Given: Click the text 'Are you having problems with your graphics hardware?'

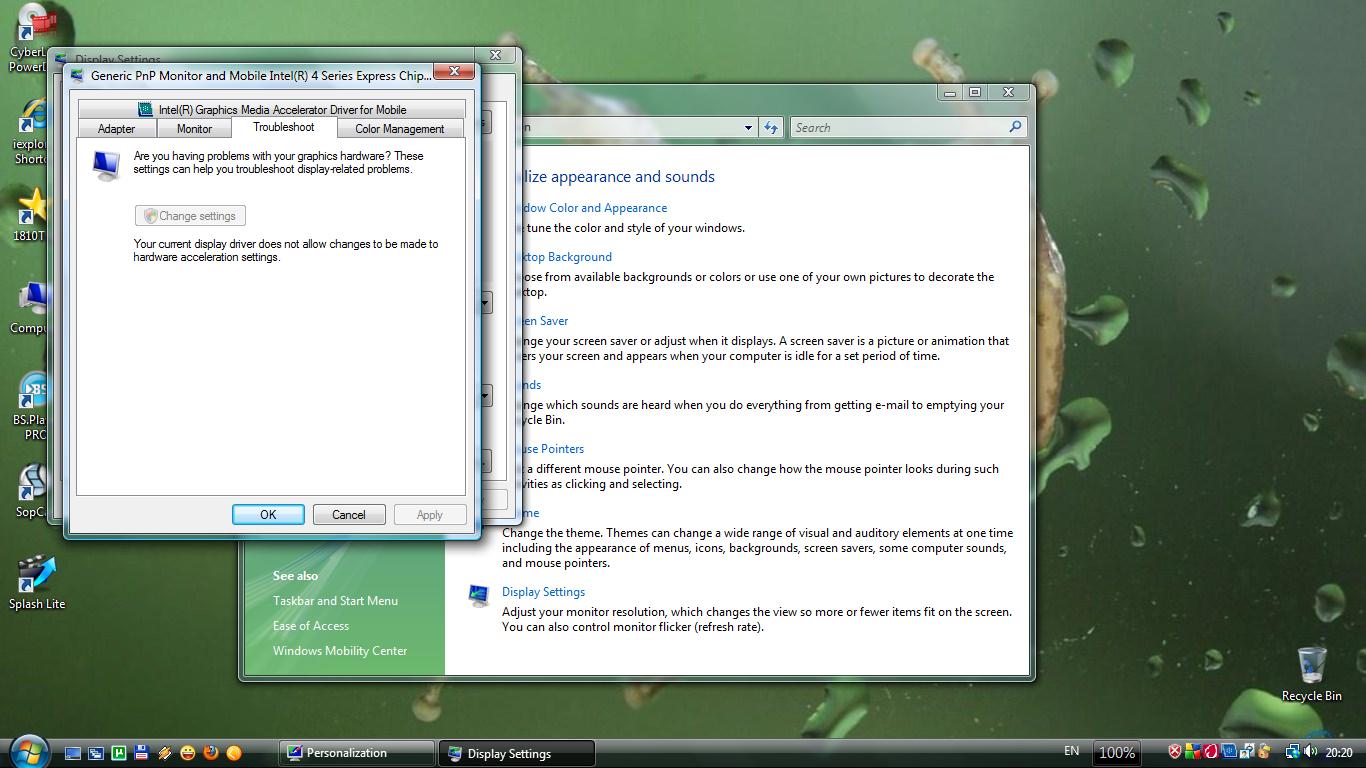Looking at the screenshot, I should (x=263, y=156).
